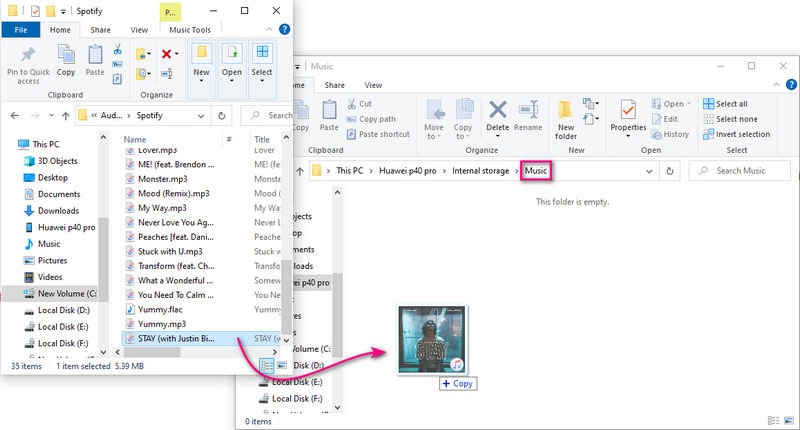Screen dimensions: 800x430
Task: Open Move to menu in Music window
Action: coord(434,119)
